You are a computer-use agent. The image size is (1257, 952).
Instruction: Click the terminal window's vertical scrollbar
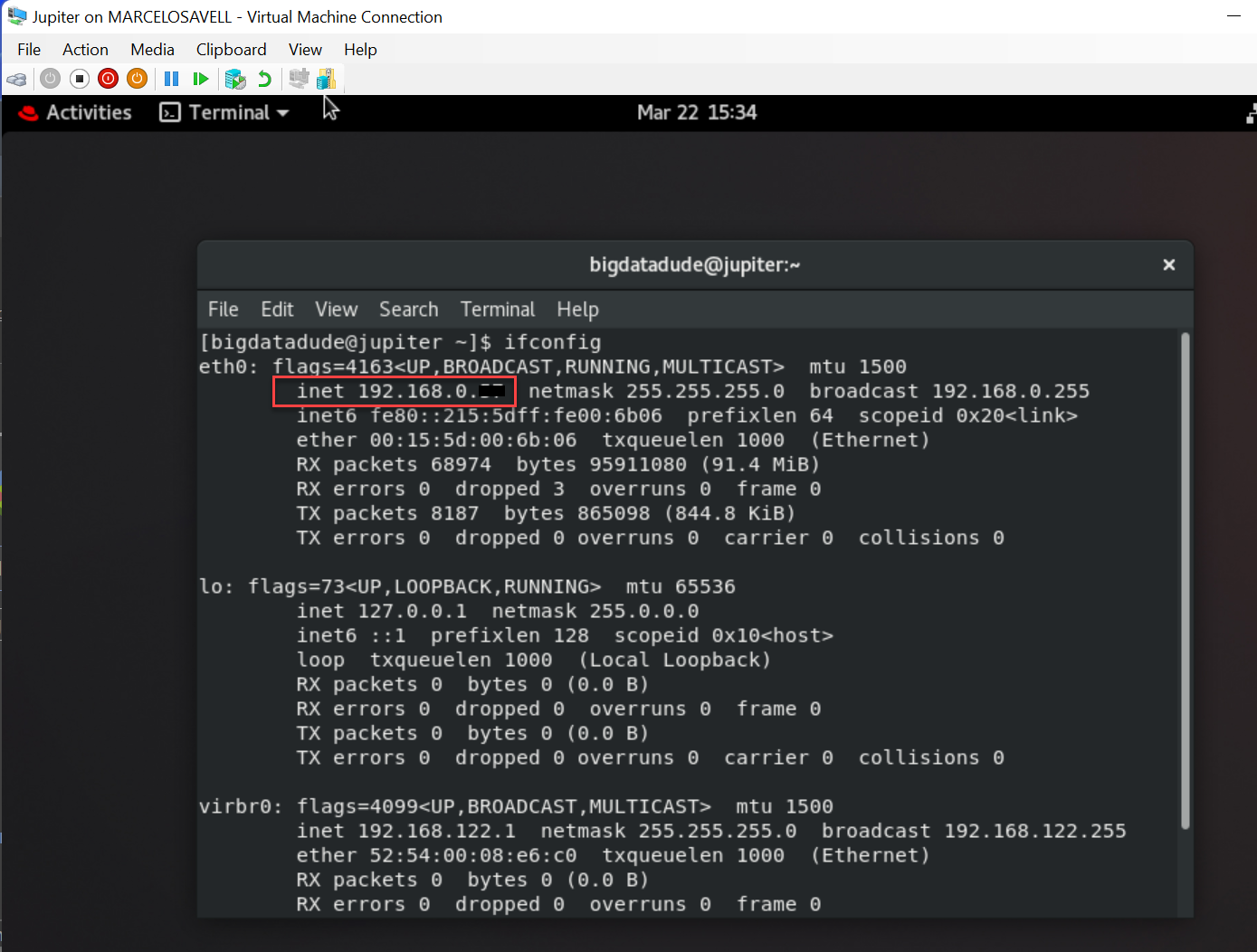pyautogui.click(x=1185, y=579)
